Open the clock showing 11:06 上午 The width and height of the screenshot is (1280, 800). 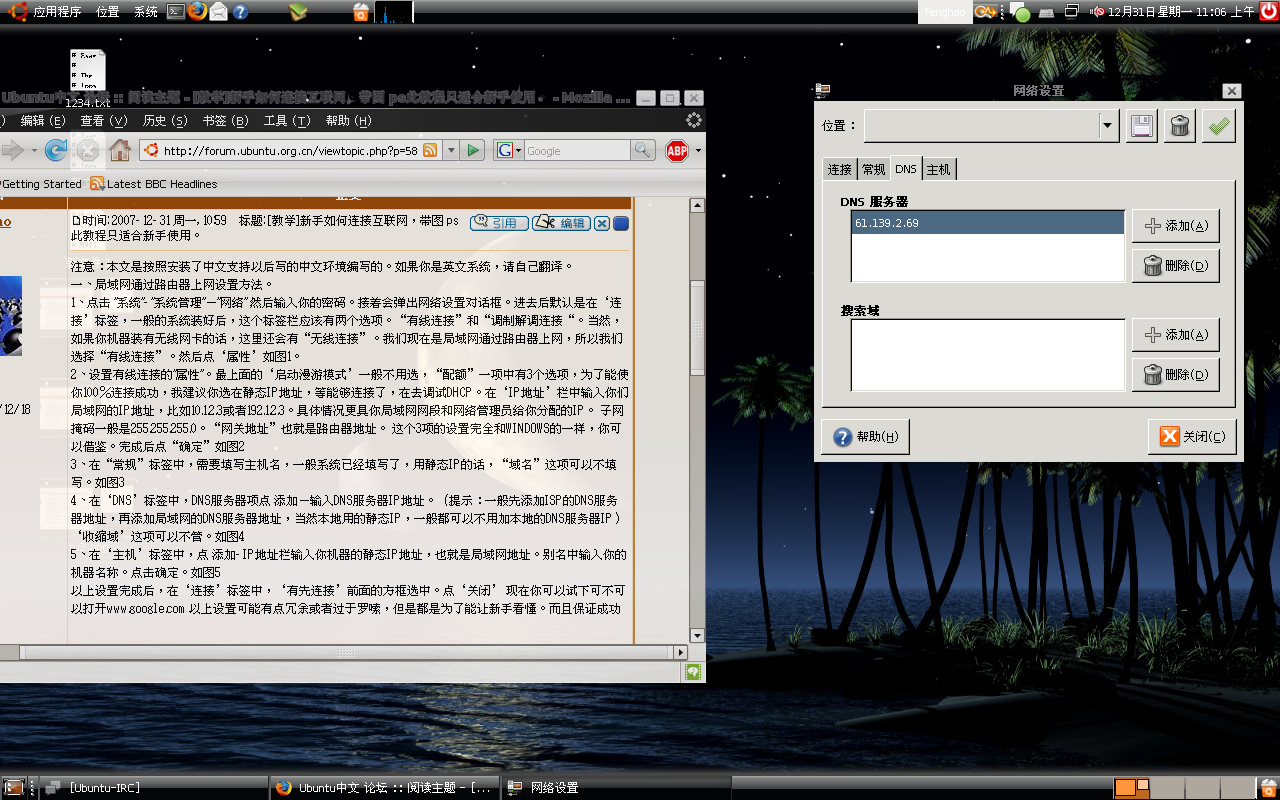coord(1183,12)
